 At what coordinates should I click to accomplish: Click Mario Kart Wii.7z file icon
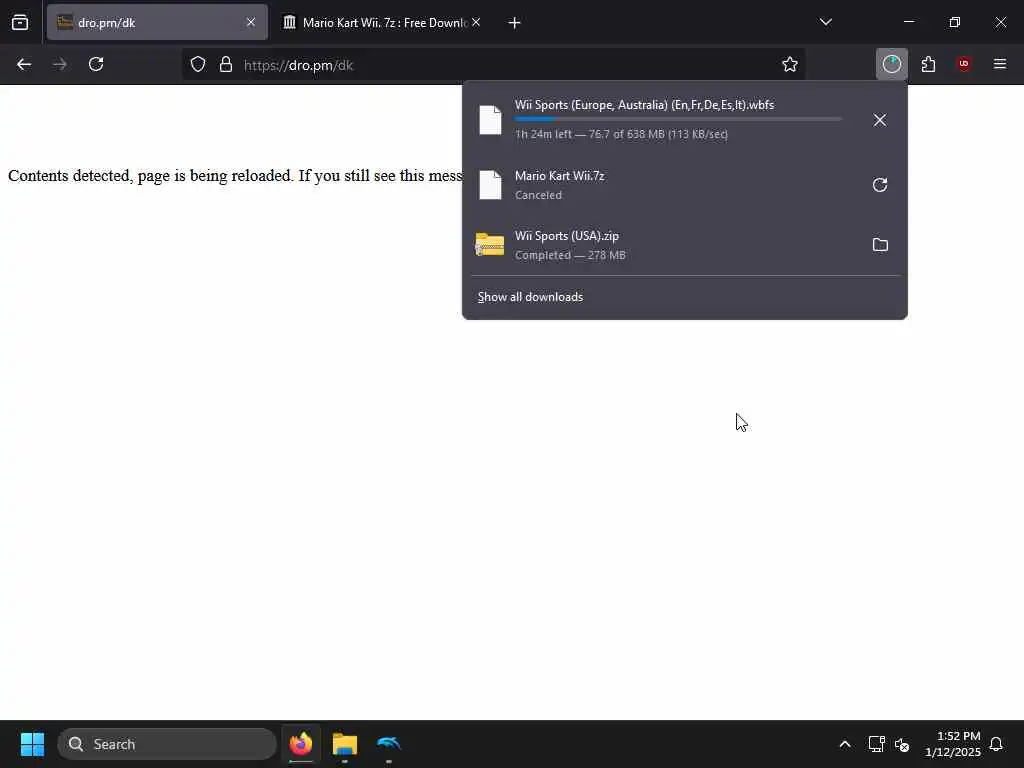(x=490, y=185)
